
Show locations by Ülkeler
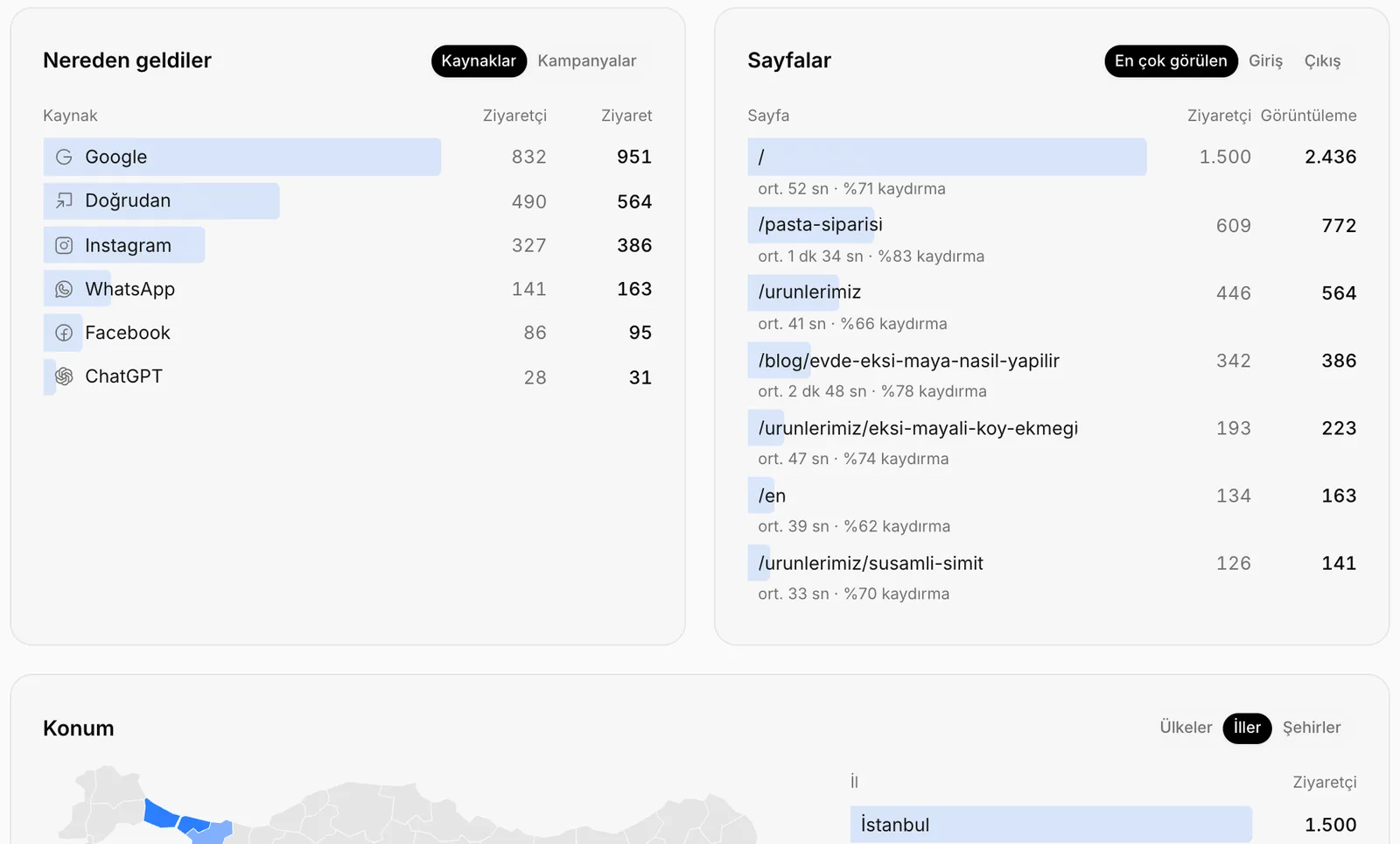[1186, 728]
